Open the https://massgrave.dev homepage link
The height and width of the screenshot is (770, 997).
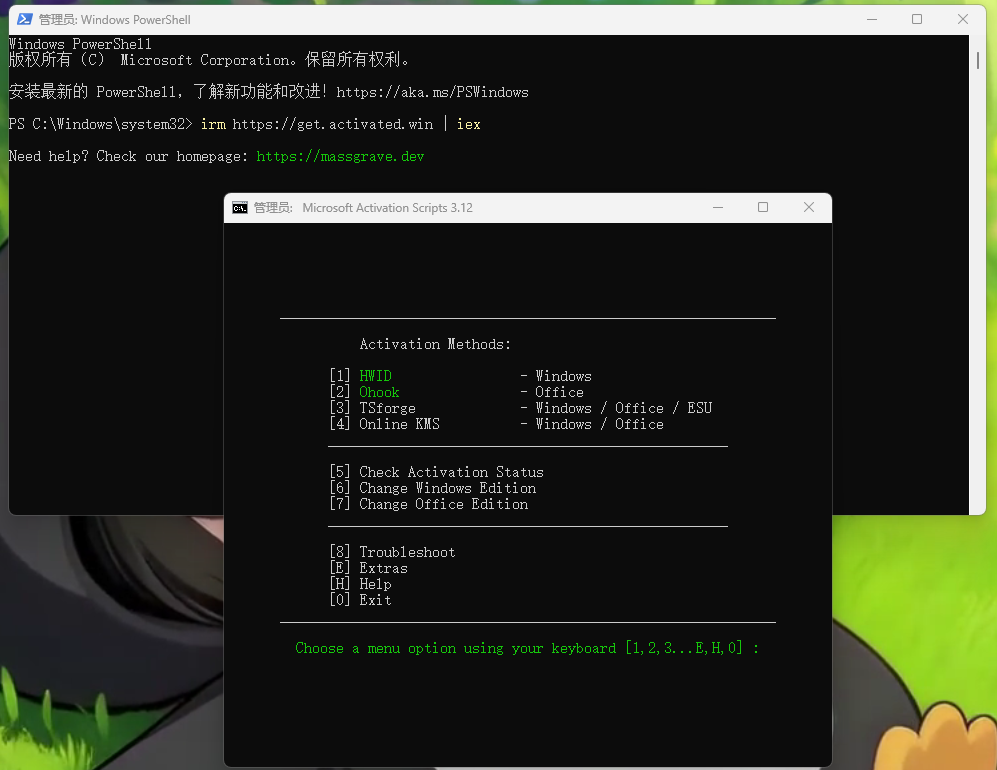click(x=340, y=156)
